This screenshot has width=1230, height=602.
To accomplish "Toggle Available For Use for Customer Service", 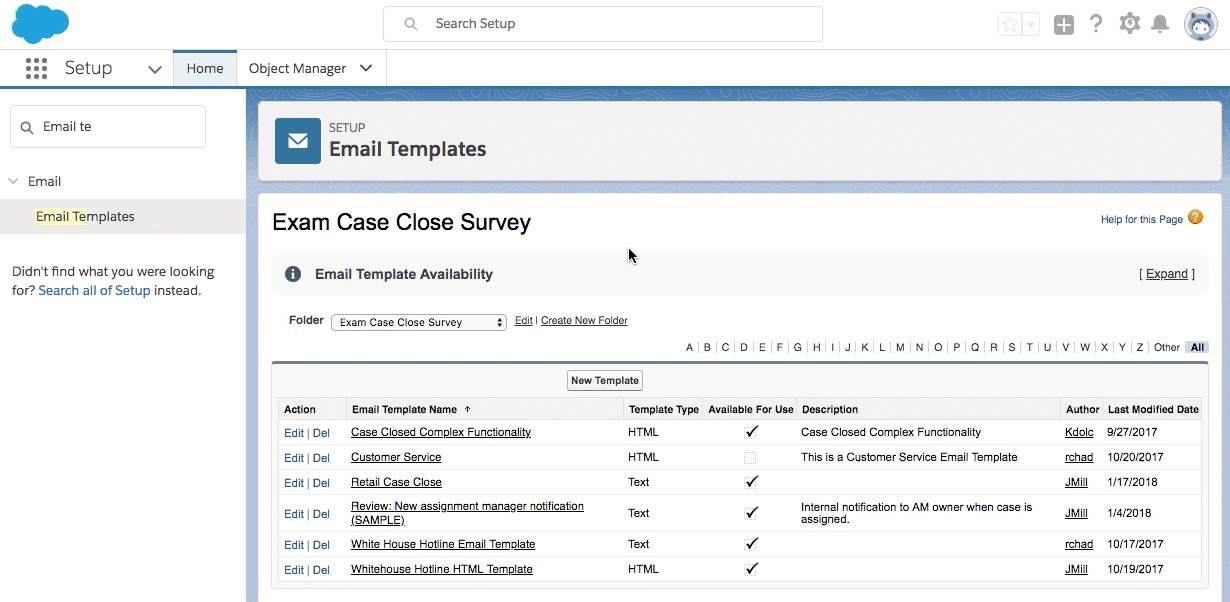I will click(750, 458).
